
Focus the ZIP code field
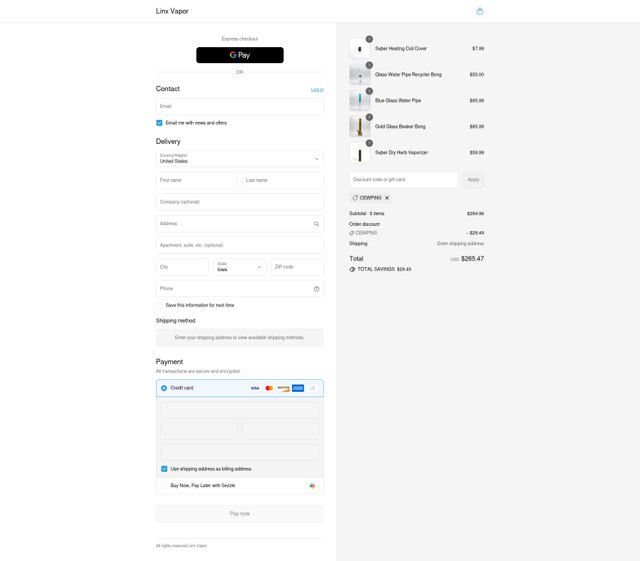pyautogui.click(x=297, y=267)
